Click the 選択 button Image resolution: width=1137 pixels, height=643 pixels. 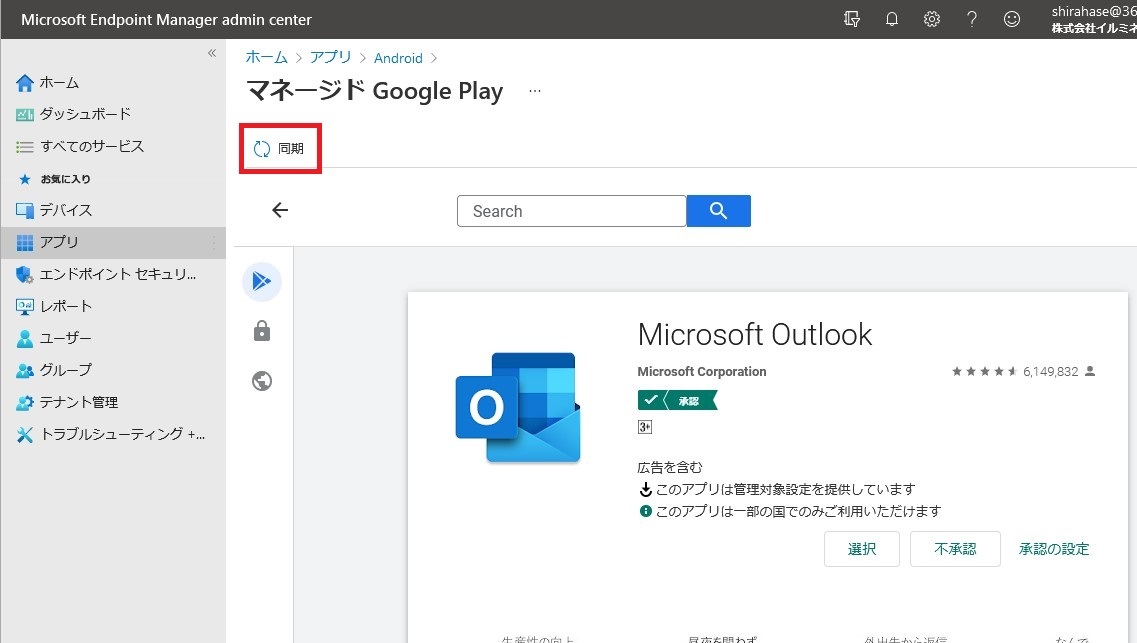coord(861,549)
